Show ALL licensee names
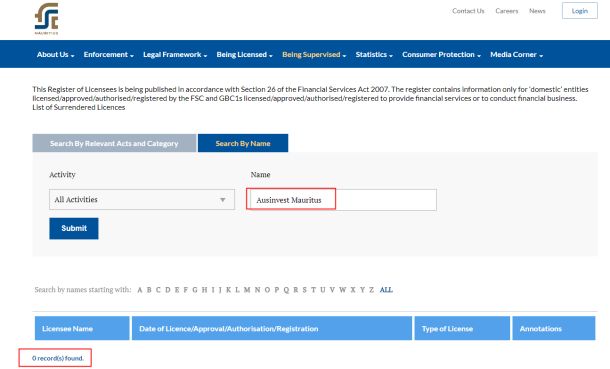The width and height of the screenshot is (610, 369). click(386, 290)
